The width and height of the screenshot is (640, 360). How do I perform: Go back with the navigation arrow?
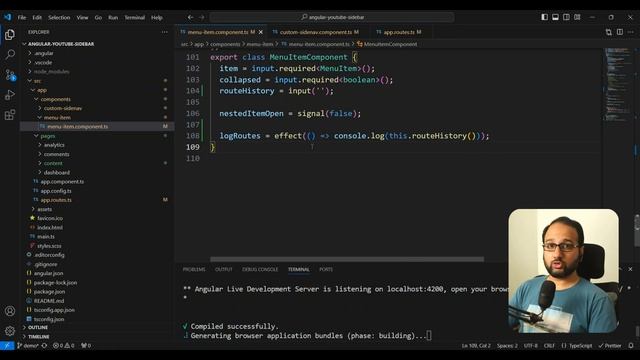click(190, 17)
